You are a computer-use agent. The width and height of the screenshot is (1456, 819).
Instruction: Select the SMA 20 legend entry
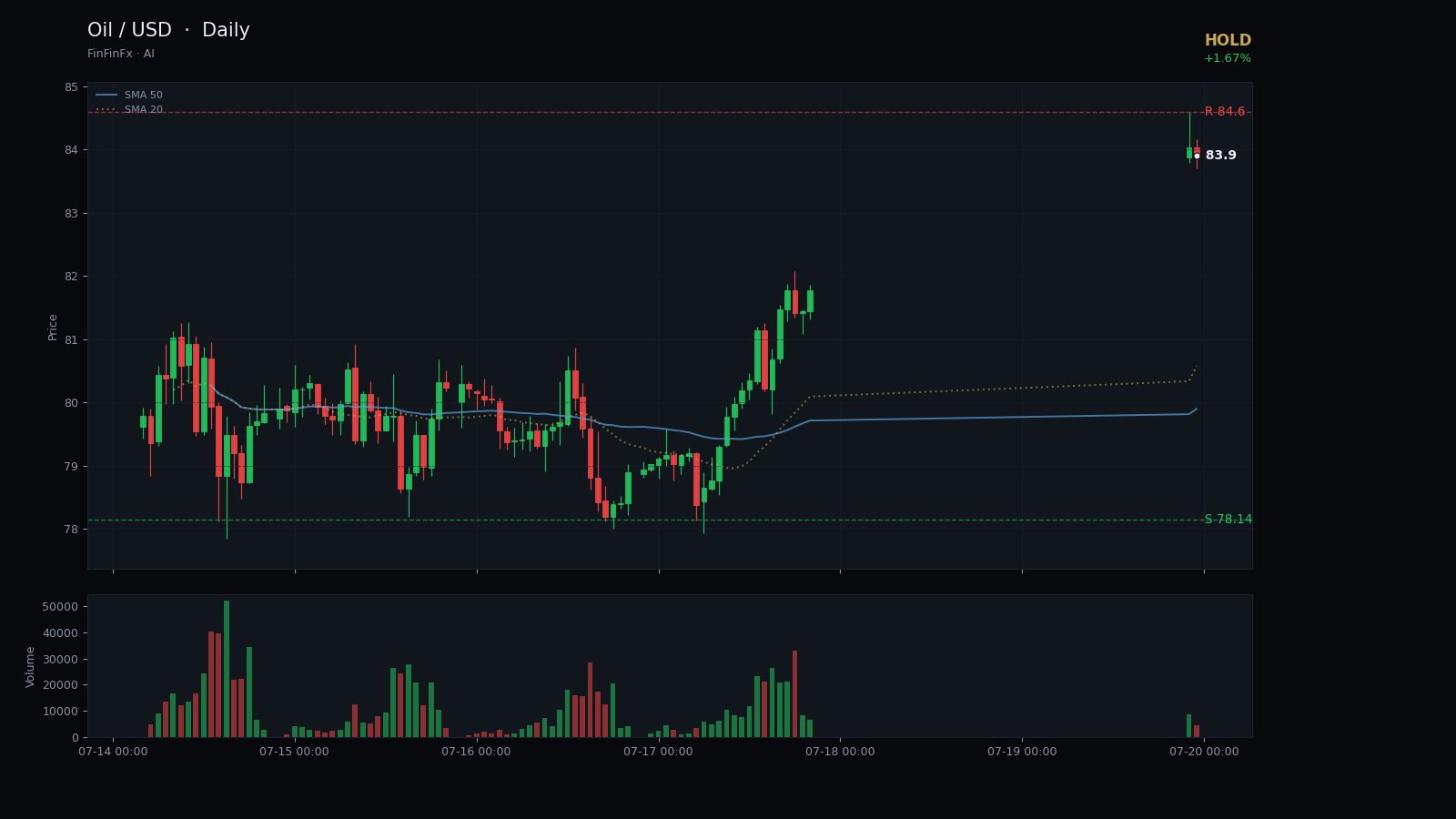click(129, 110)
